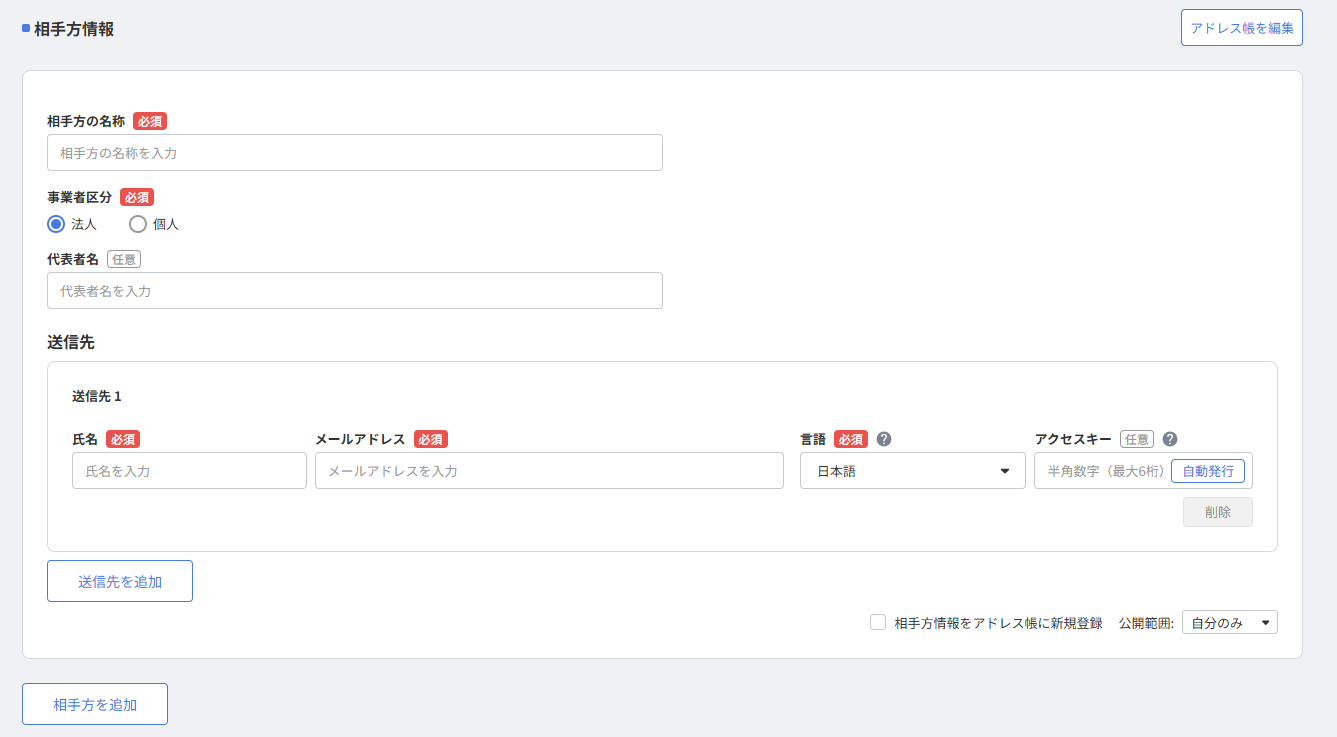Focus the 相手方の名称 input field
Screen dimensions: 1337x737
(354, 153)
